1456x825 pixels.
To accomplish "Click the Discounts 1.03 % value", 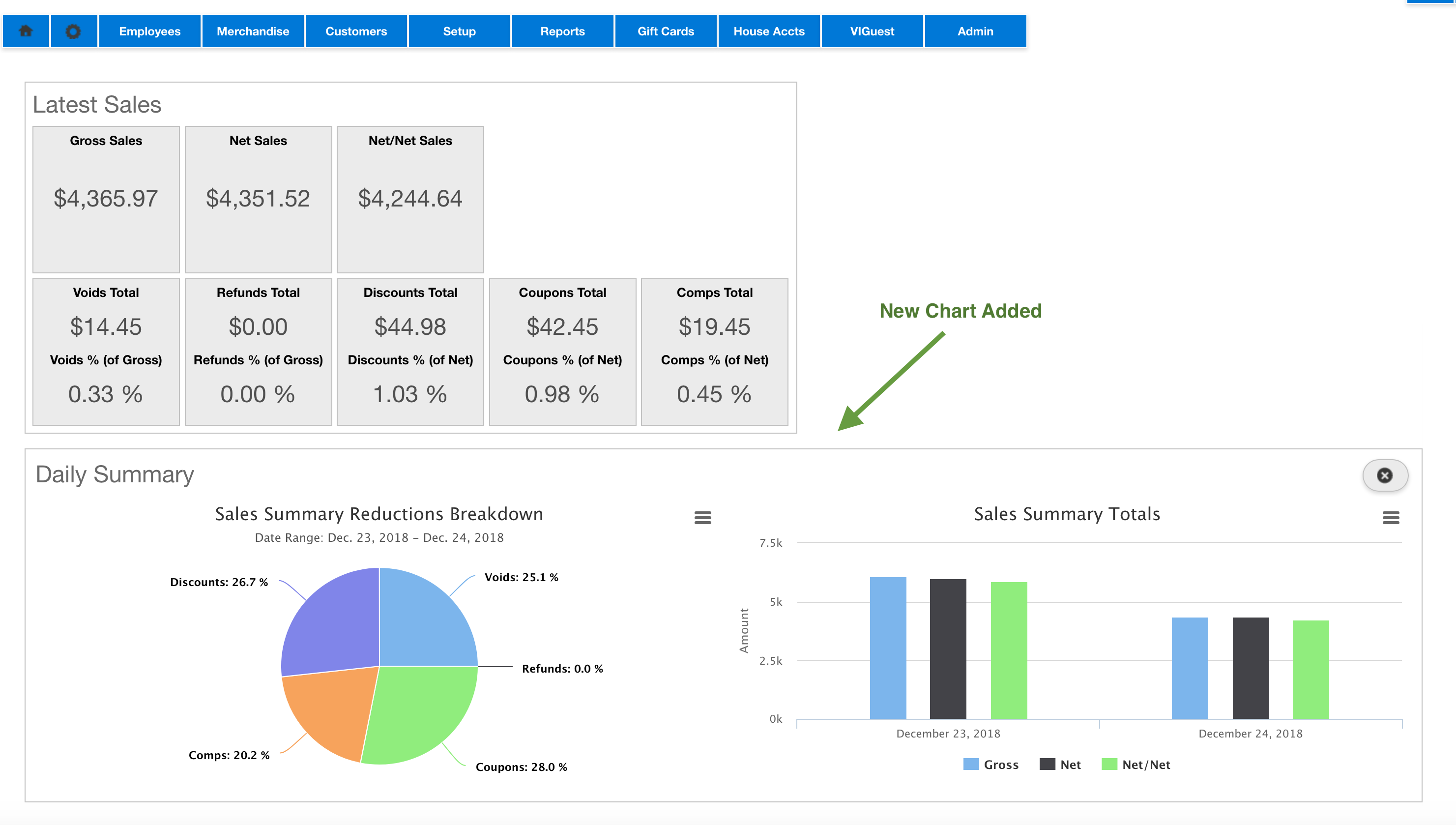I will click(410, 394).
